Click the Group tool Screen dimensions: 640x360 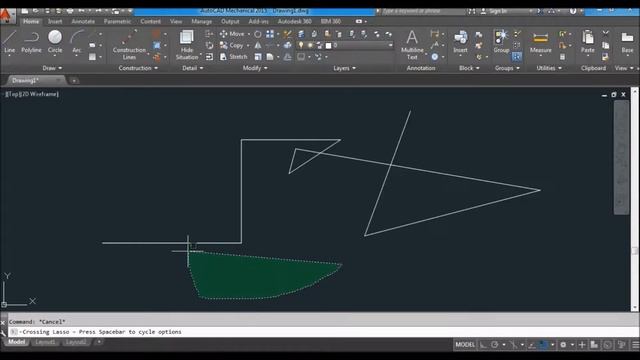(501, 42)
